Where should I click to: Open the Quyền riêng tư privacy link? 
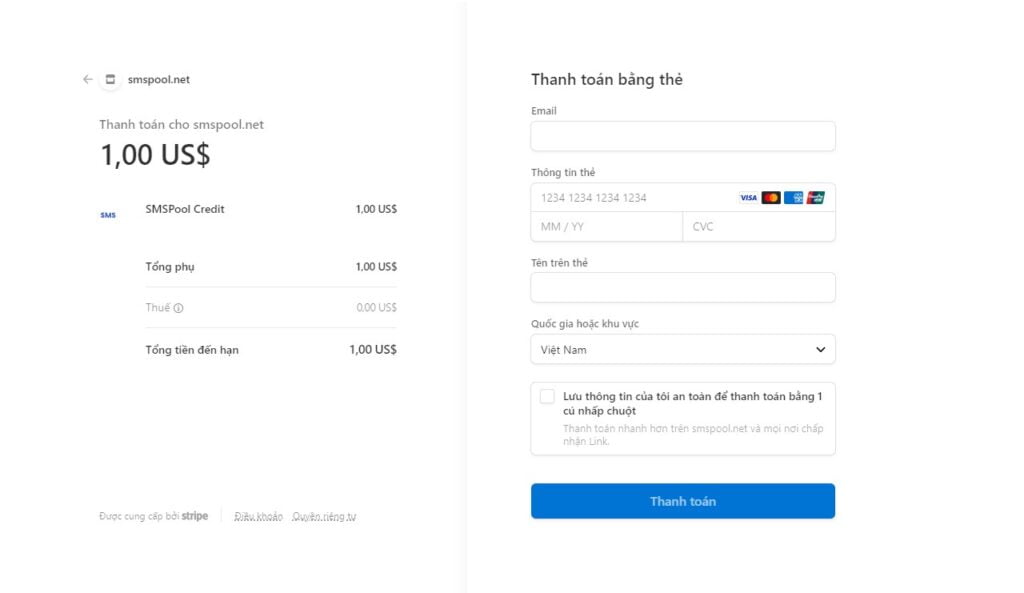[324, 517]
